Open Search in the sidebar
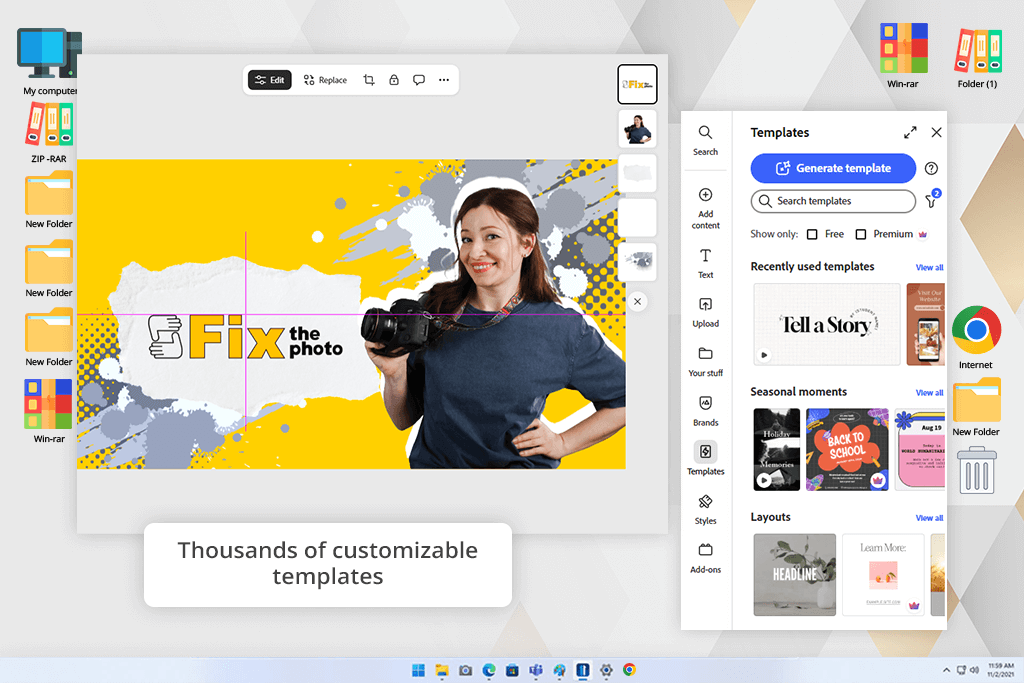1024x683 pixels. pos(705,140)
